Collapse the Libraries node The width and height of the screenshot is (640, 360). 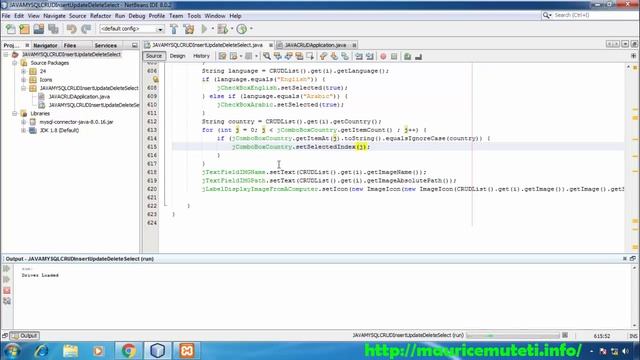[15, 113]
